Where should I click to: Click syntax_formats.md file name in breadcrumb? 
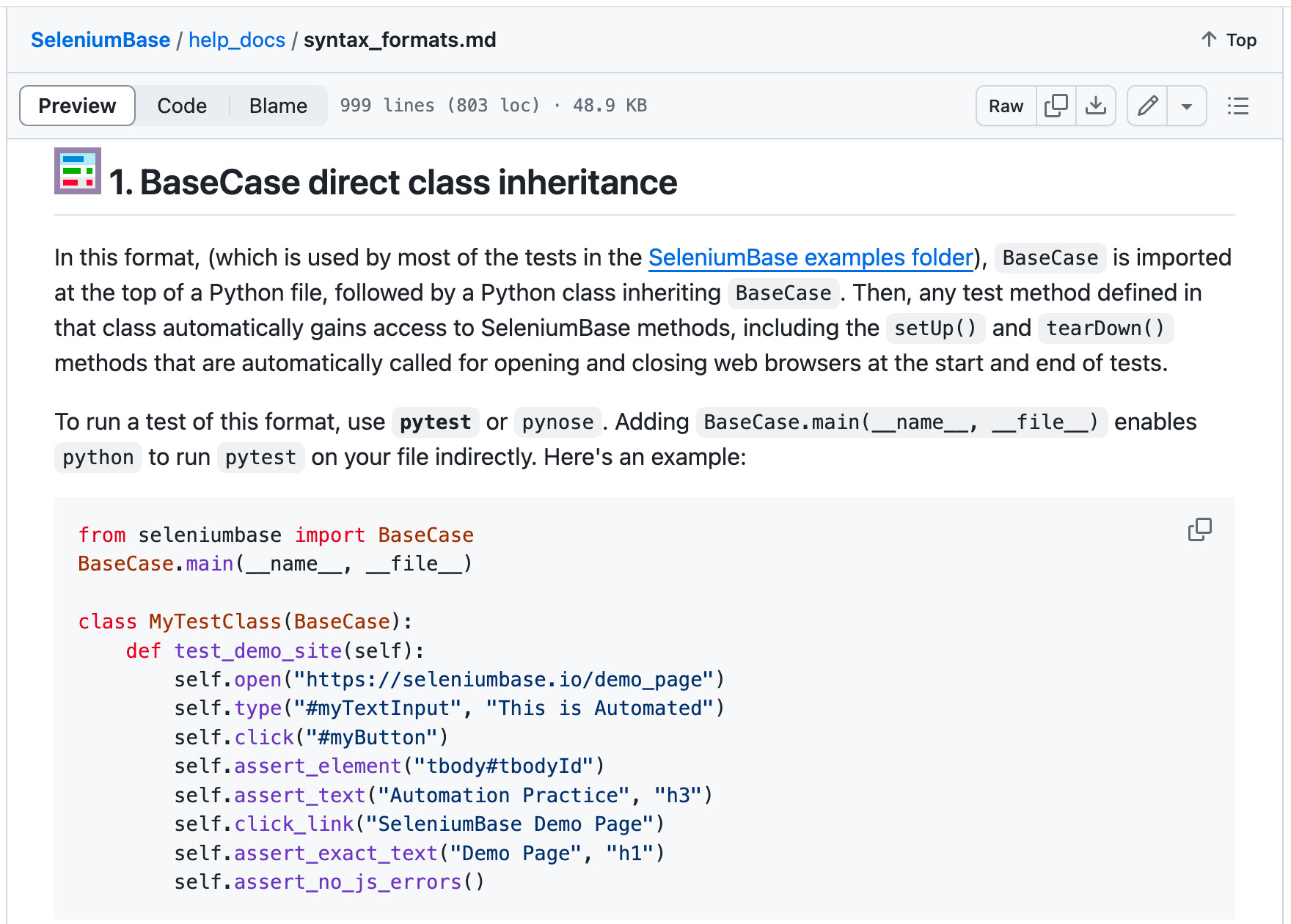(400, 40)
